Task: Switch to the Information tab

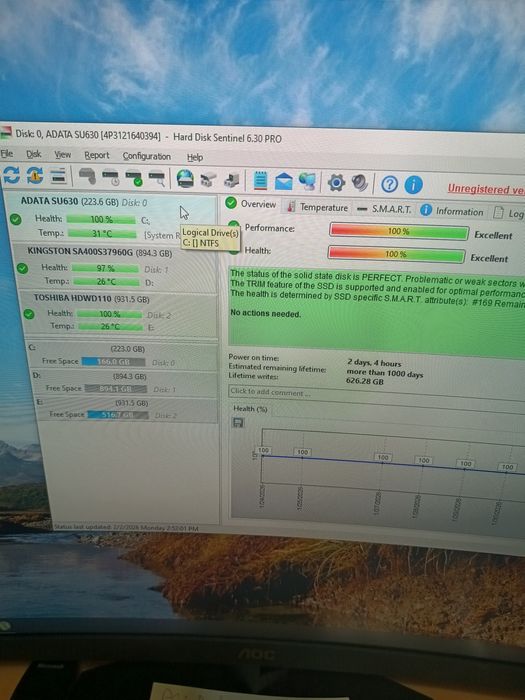Action: 452,211
